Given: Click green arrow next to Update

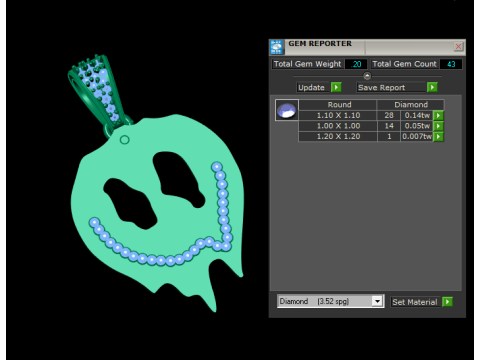Looking at the screenshot, I should (336, 87).
